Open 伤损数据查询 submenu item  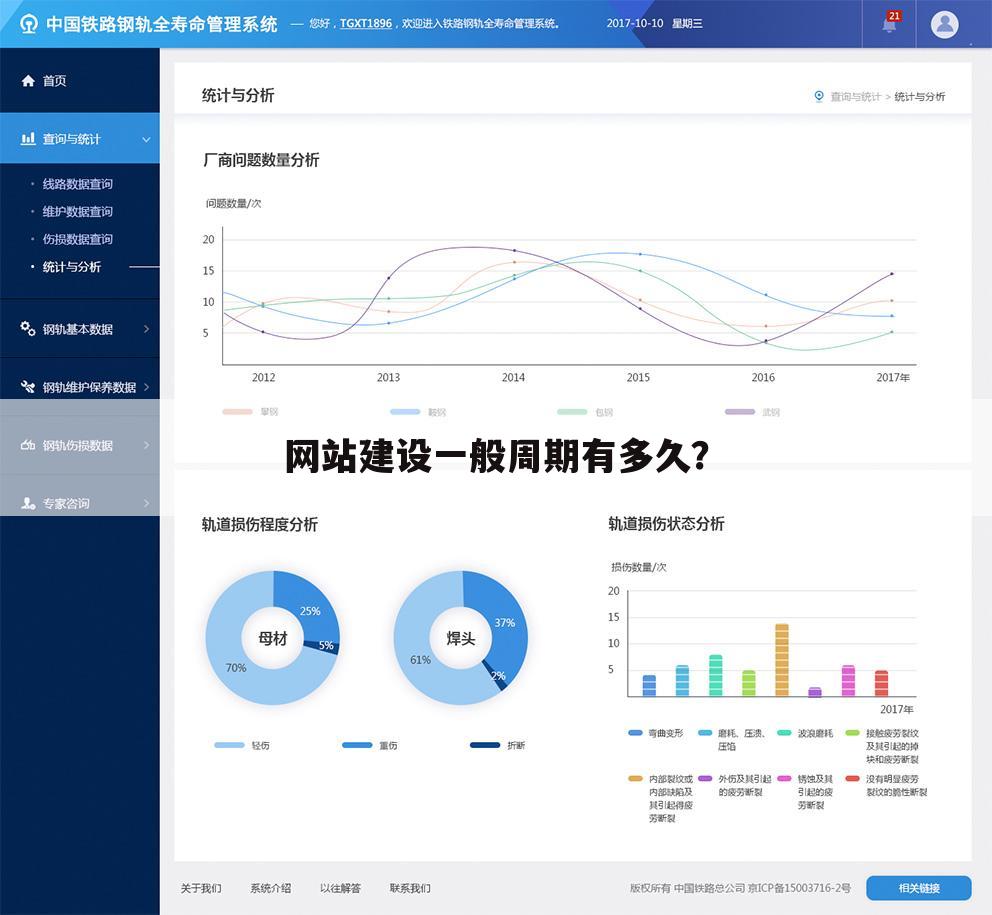tap(77, 239)
